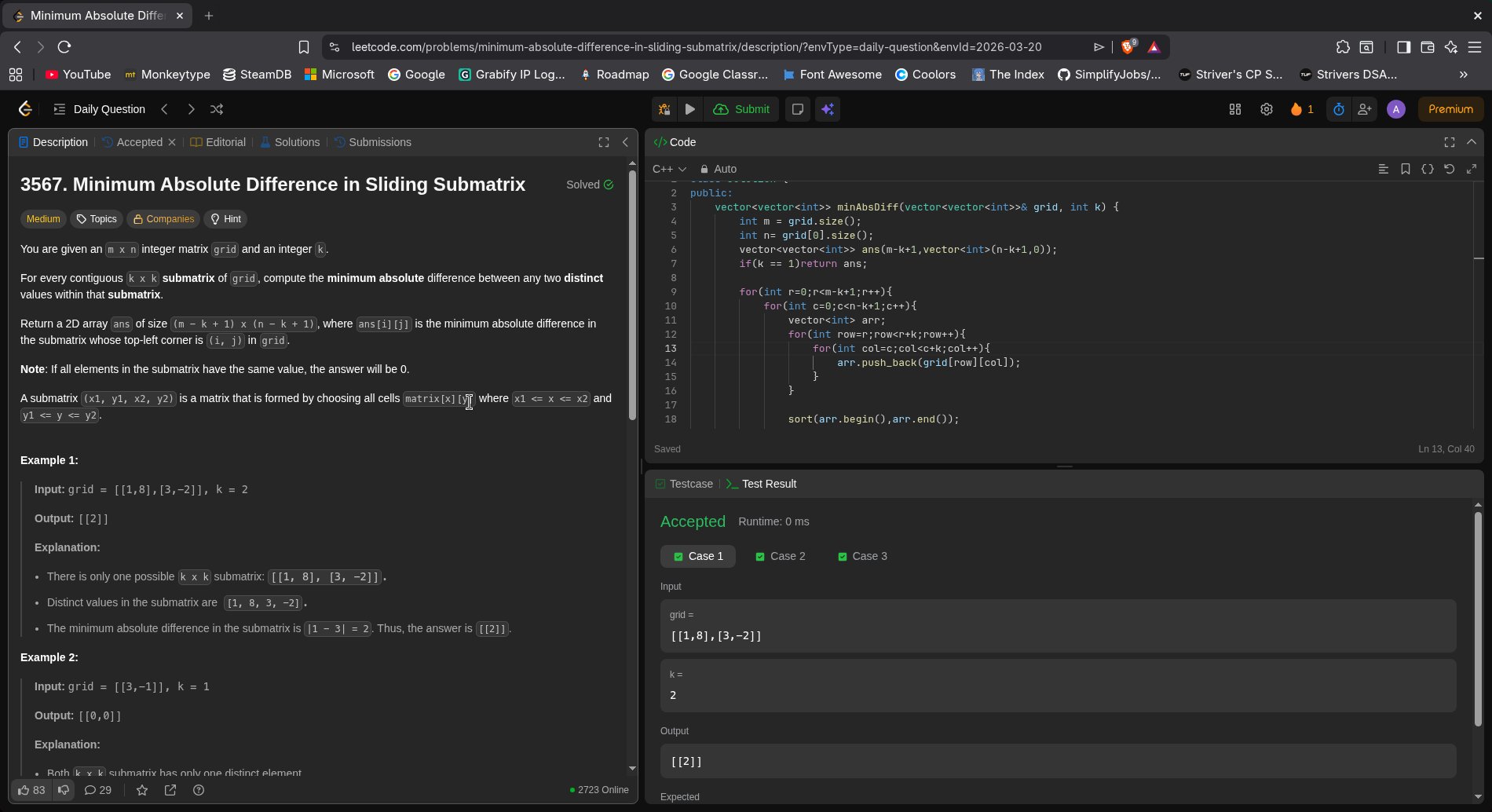Click the Premium button
Viewport: 1492px width, 812px height.
pyautogui.click(x=1450, y=109)
